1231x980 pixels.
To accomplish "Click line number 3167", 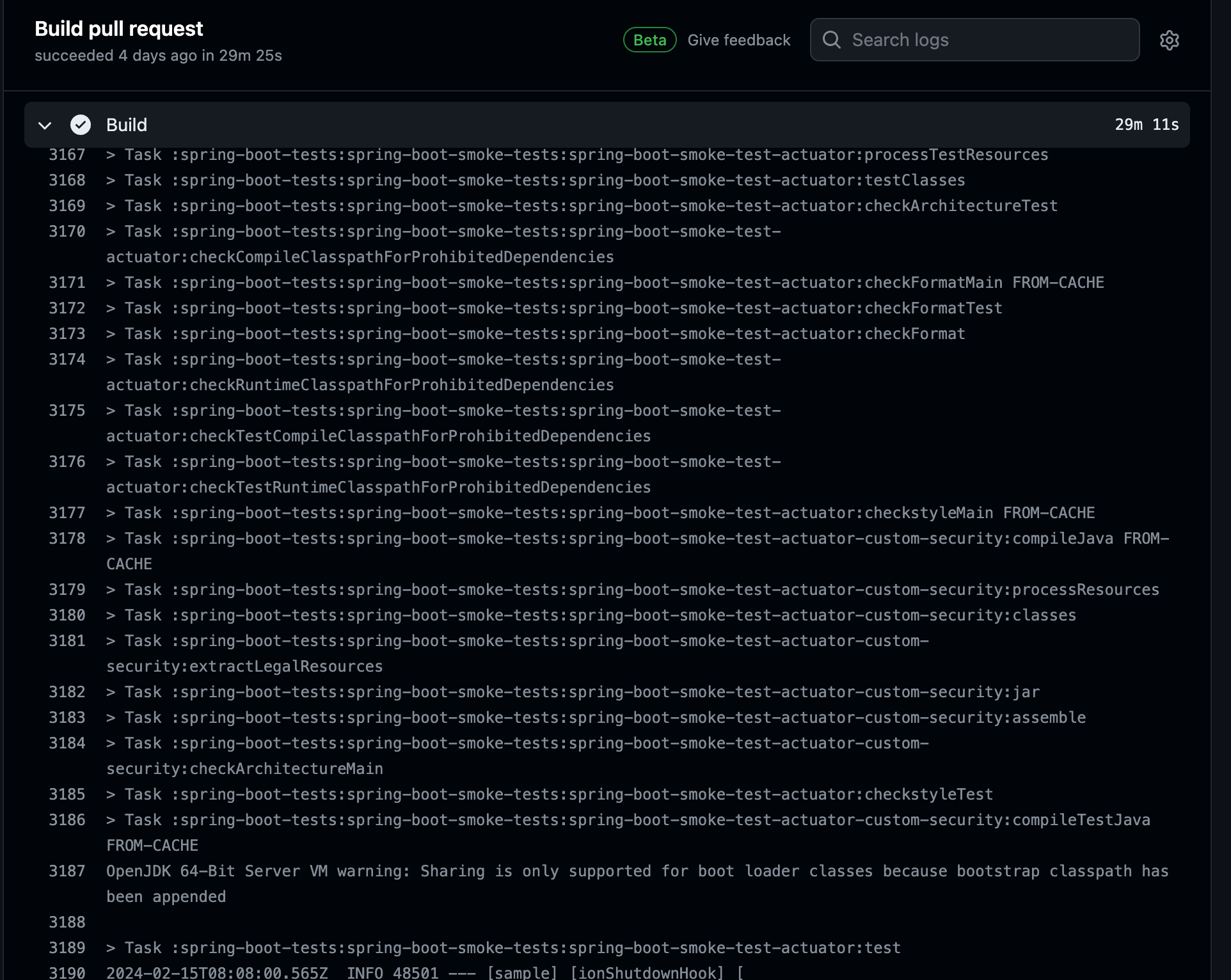I will click(x=67, y=155).
